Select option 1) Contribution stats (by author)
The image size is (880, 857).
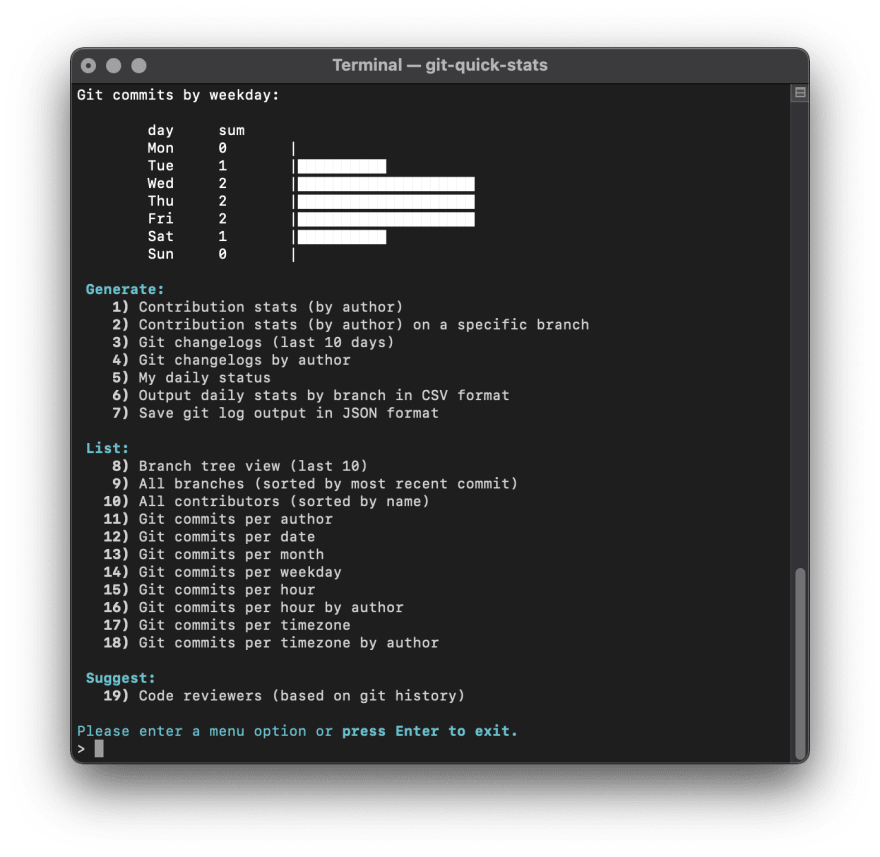[257, 307]
